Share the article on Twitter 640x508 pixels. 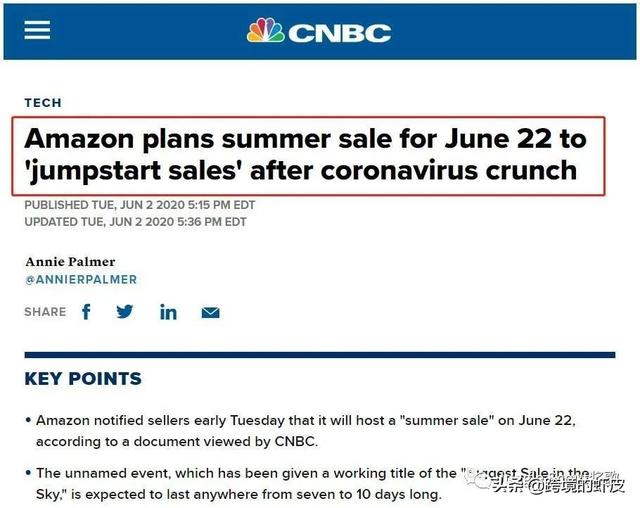(x=125, y=312)
